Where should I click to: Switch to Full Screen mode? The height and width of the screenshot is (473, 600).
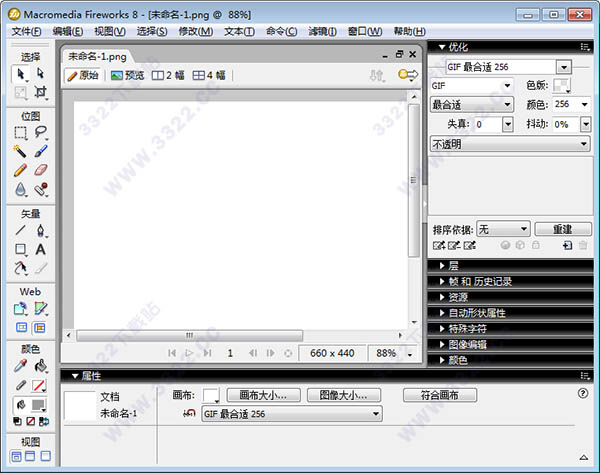click(x=46, y=456)
